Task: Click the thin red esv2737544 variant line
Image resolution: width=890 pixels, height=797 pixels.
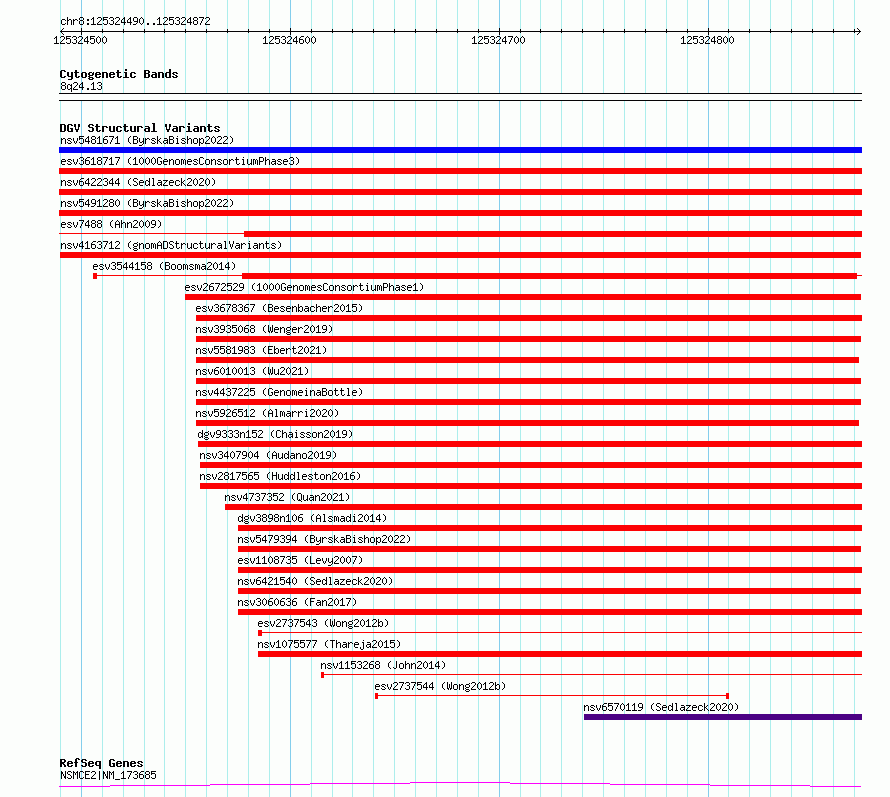Action: tap(552, 696)
